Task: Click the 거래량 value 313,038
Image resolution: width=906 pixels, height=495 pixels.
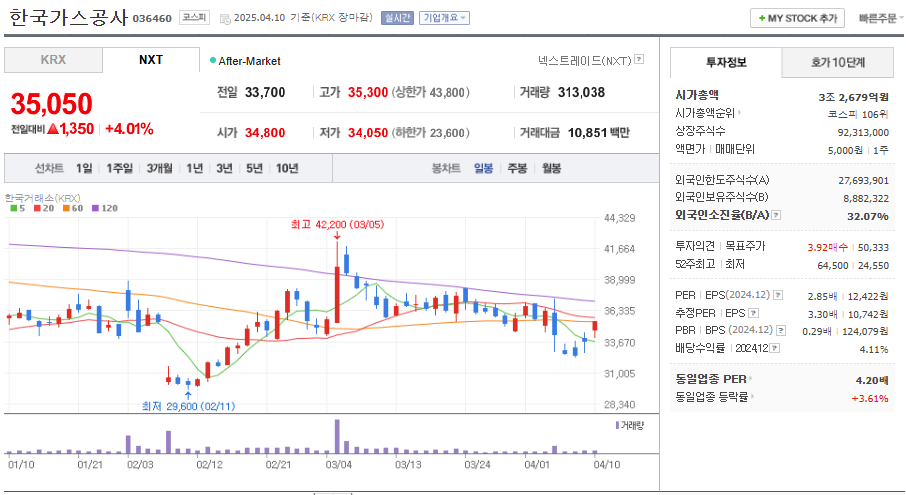Action: pos(581,92)
